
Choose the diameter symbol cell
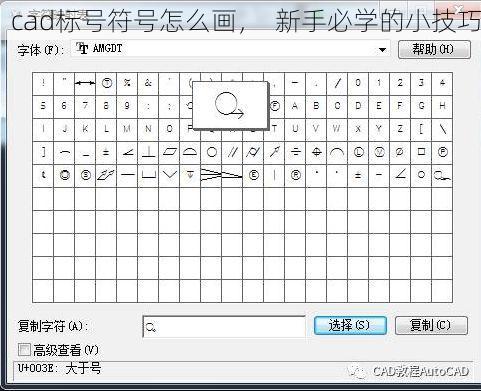[400, 152]
